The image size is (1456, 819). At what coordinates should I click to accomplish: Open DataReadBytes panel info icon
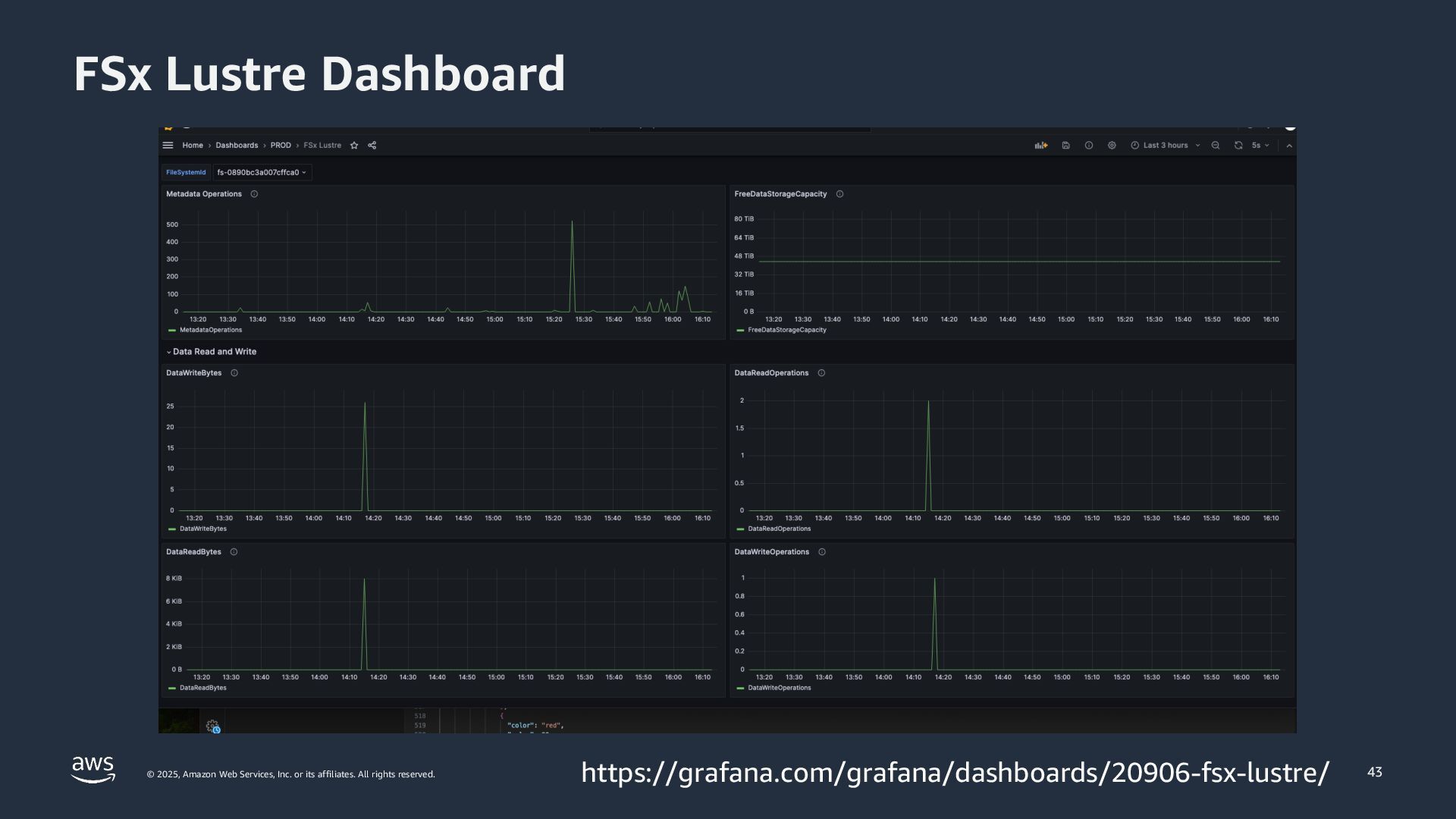click(234, 552)
